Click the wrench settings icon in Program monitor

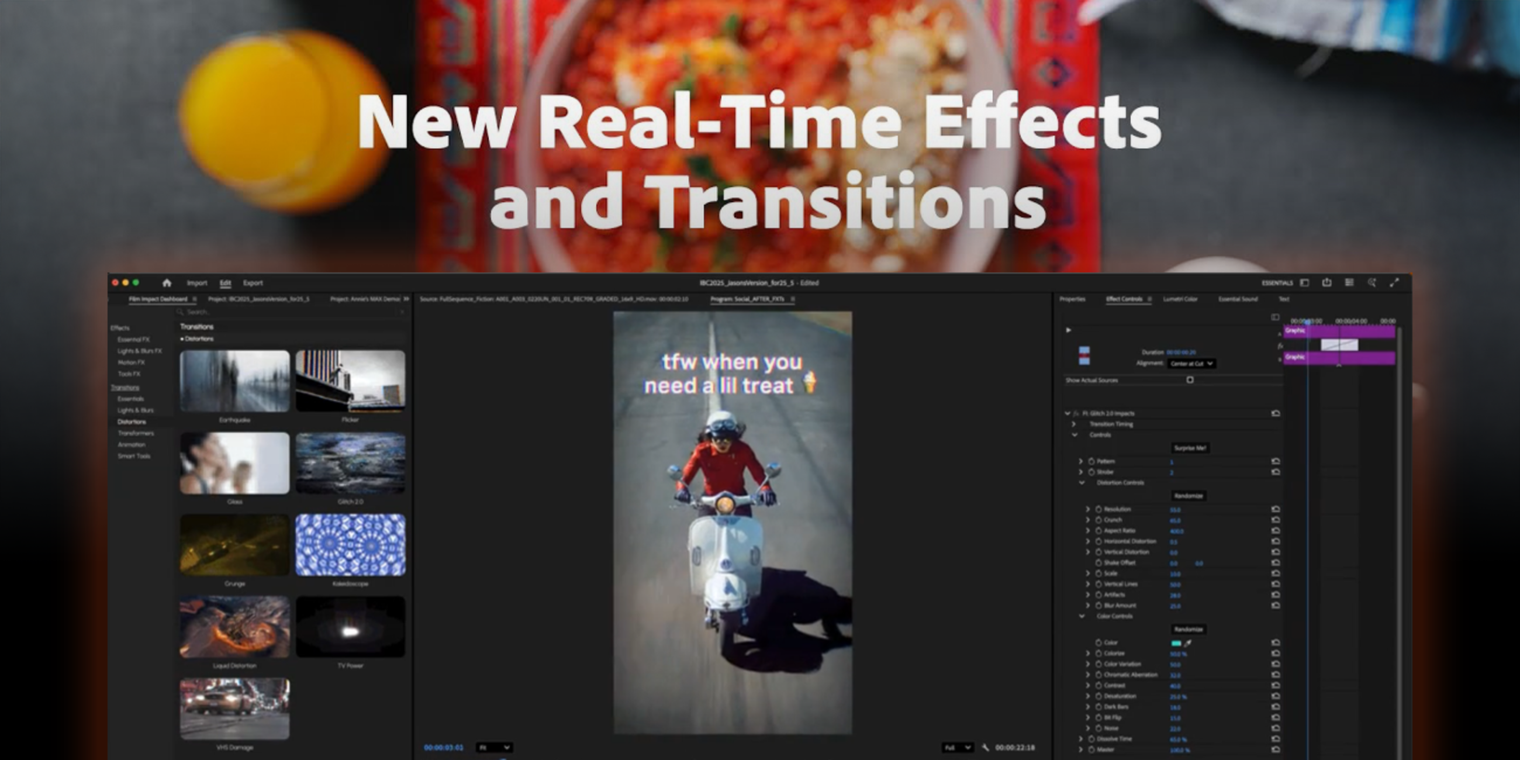click(x=984, y=747)
